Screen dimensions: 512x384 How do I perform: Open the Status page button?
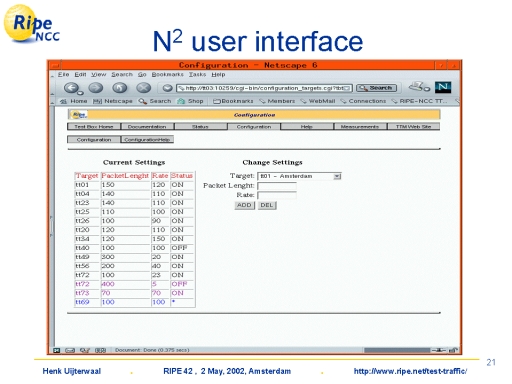pos(200,127)
